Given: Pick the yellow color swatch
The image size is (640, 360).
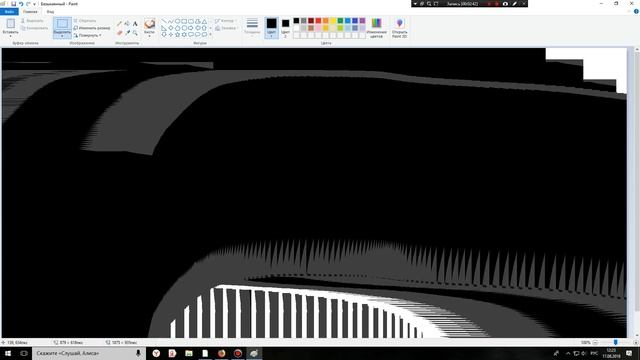Looking at the screenshot, I should tap(333, 21).
